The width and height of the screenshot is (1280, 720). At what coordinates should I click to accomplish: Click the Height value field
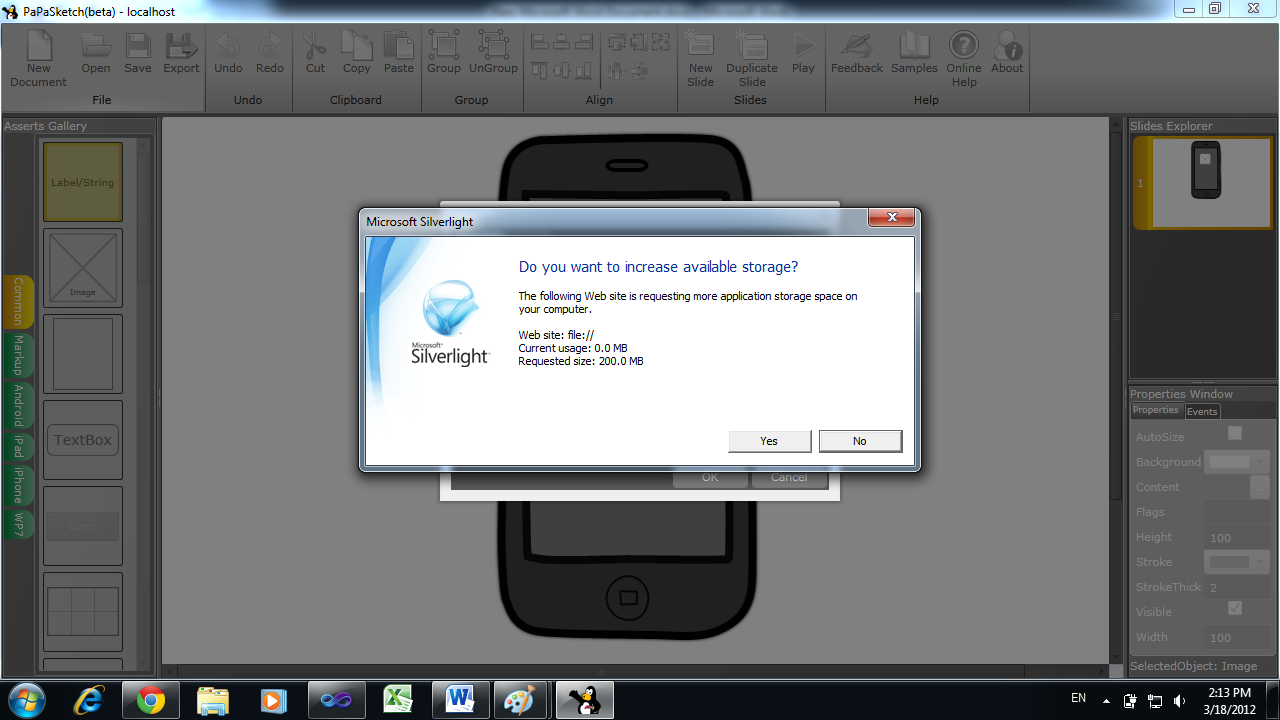click(x=1238, y=537)
